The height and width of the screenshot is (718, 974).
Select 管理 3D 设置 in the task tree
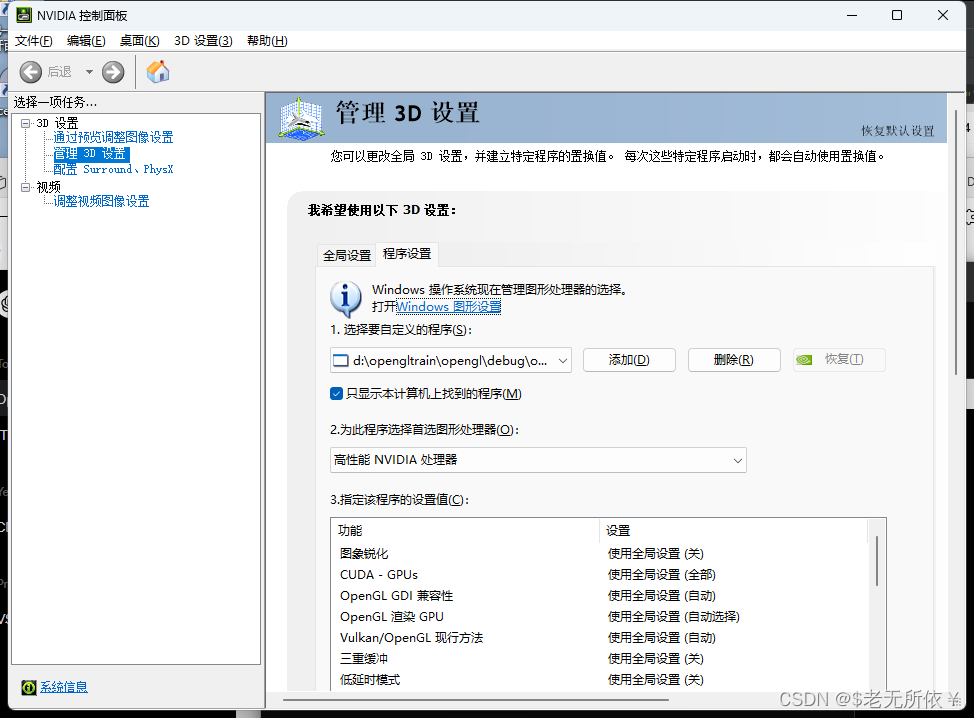click(91, 153)
